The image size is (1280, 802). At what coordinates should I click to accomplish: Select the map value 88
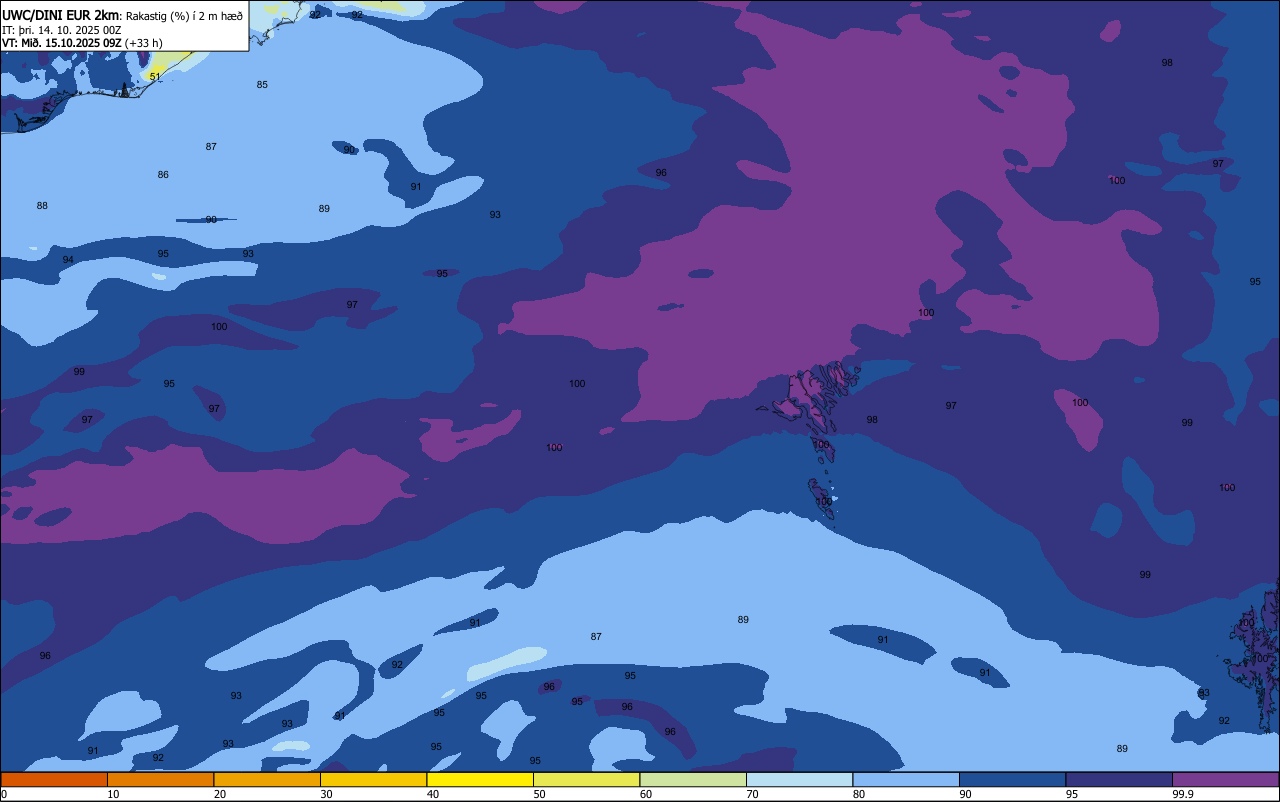click(x=42, y=206)
